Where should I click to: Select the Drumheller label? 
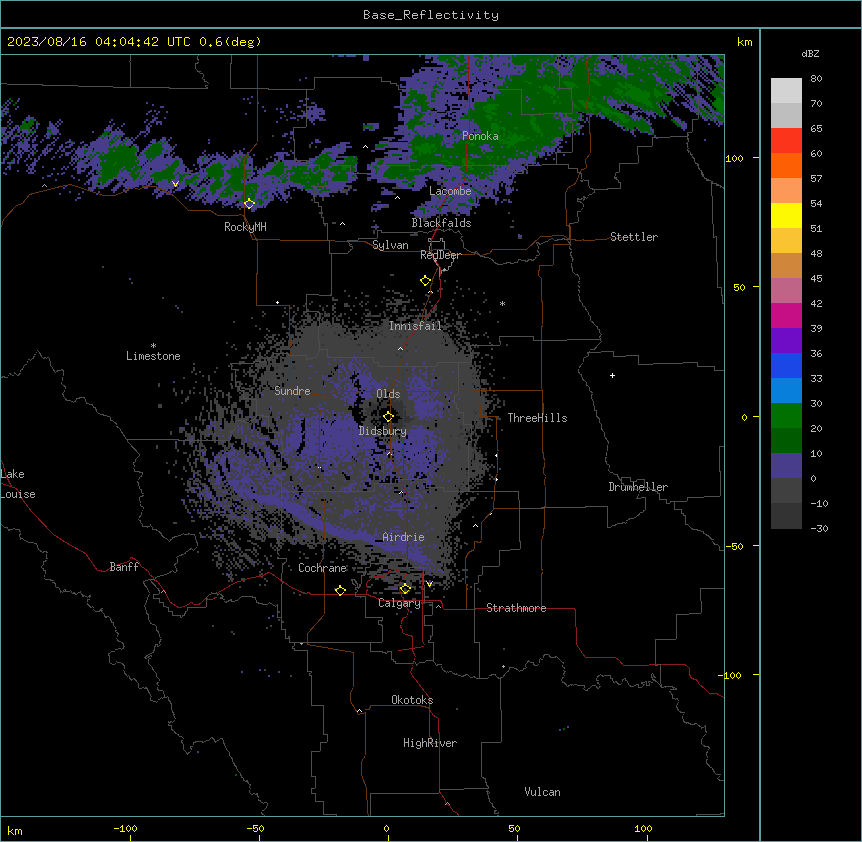coord(638,487)
